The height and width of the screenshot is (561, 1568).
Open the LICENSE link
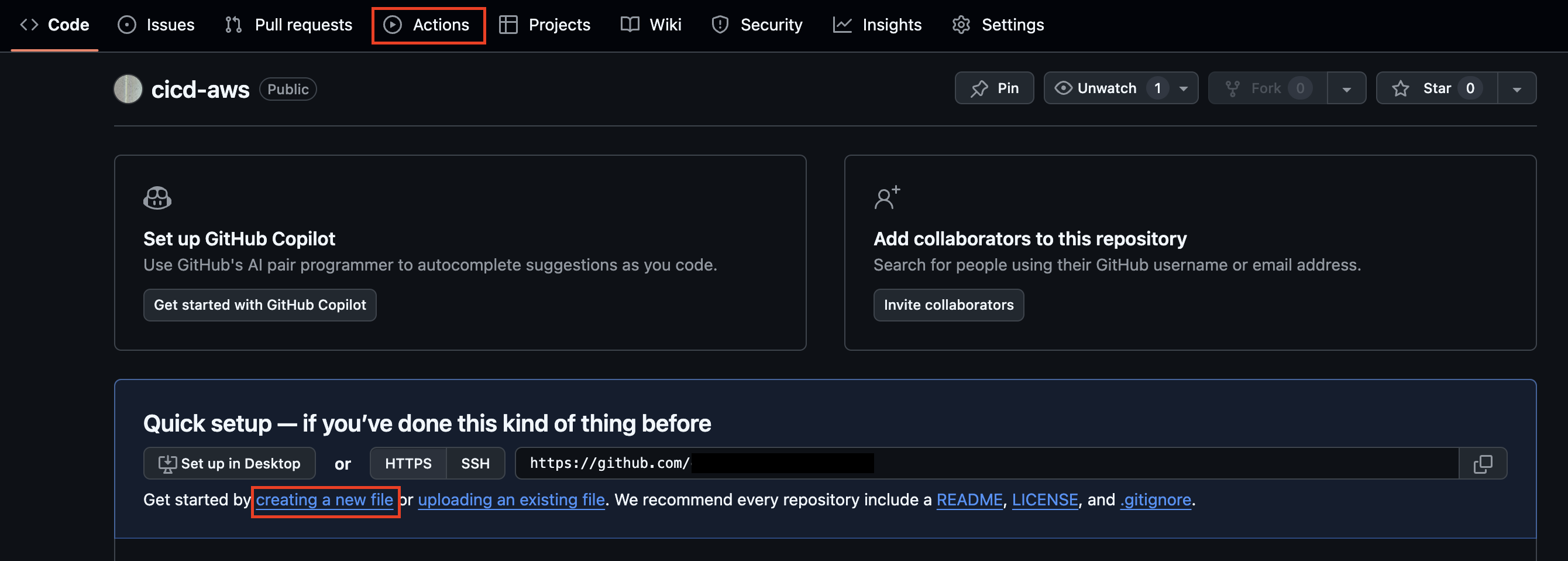[x=1044, y=500]
